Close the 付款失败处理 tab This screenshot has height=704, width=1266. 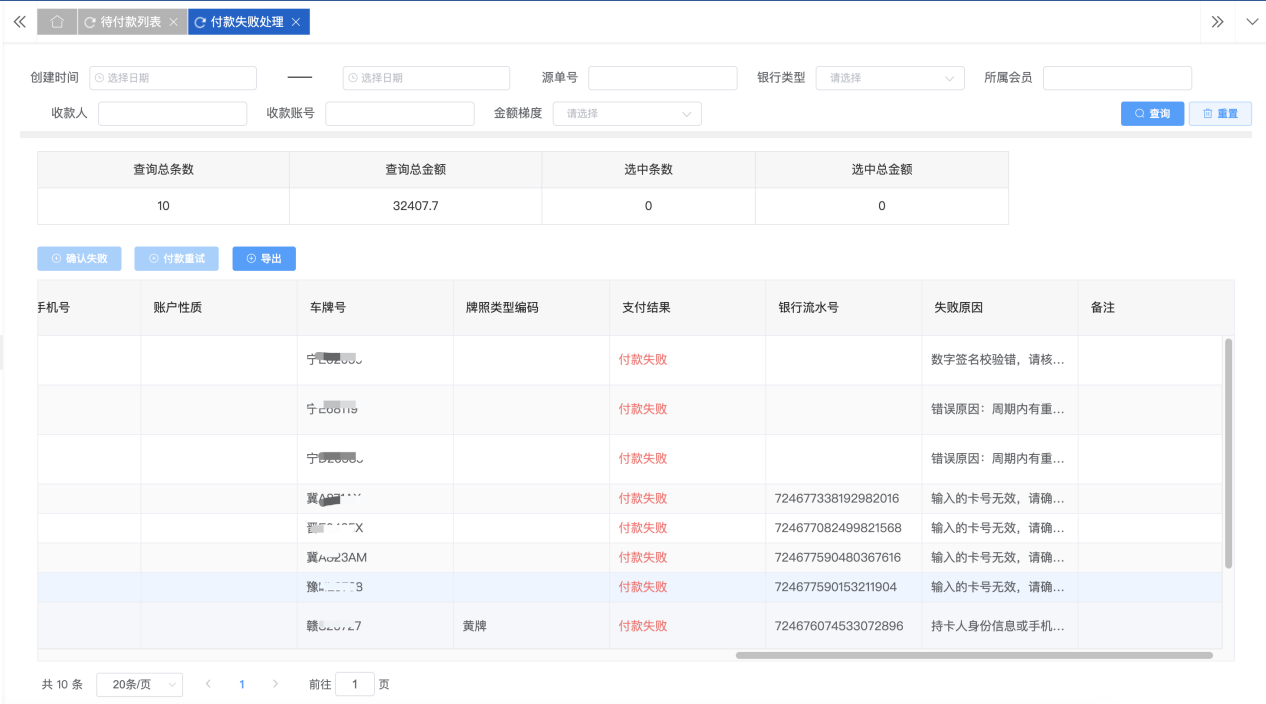point(296,22)
